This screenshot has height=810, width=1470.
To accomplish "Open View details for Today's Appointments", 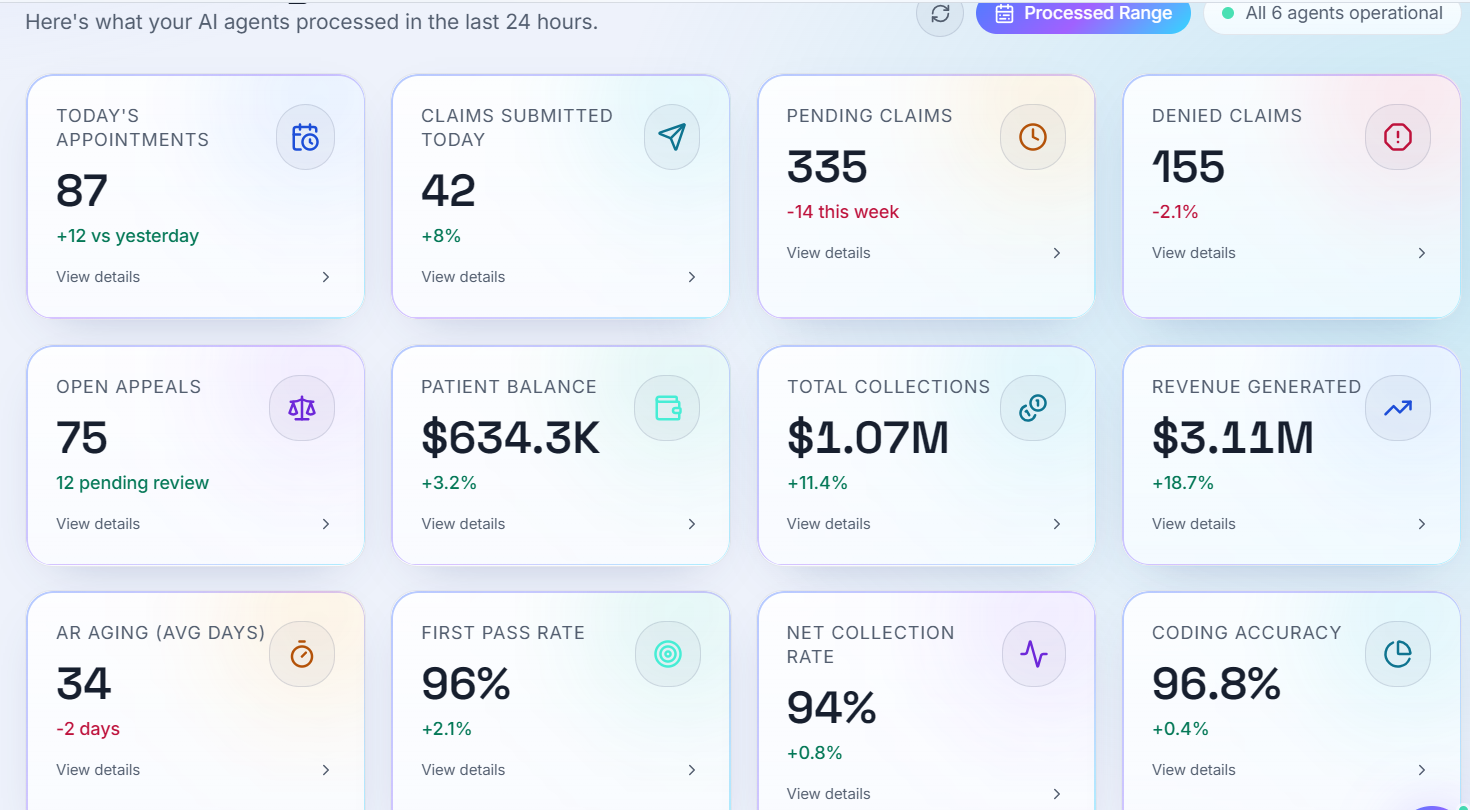I will (98, 277).
